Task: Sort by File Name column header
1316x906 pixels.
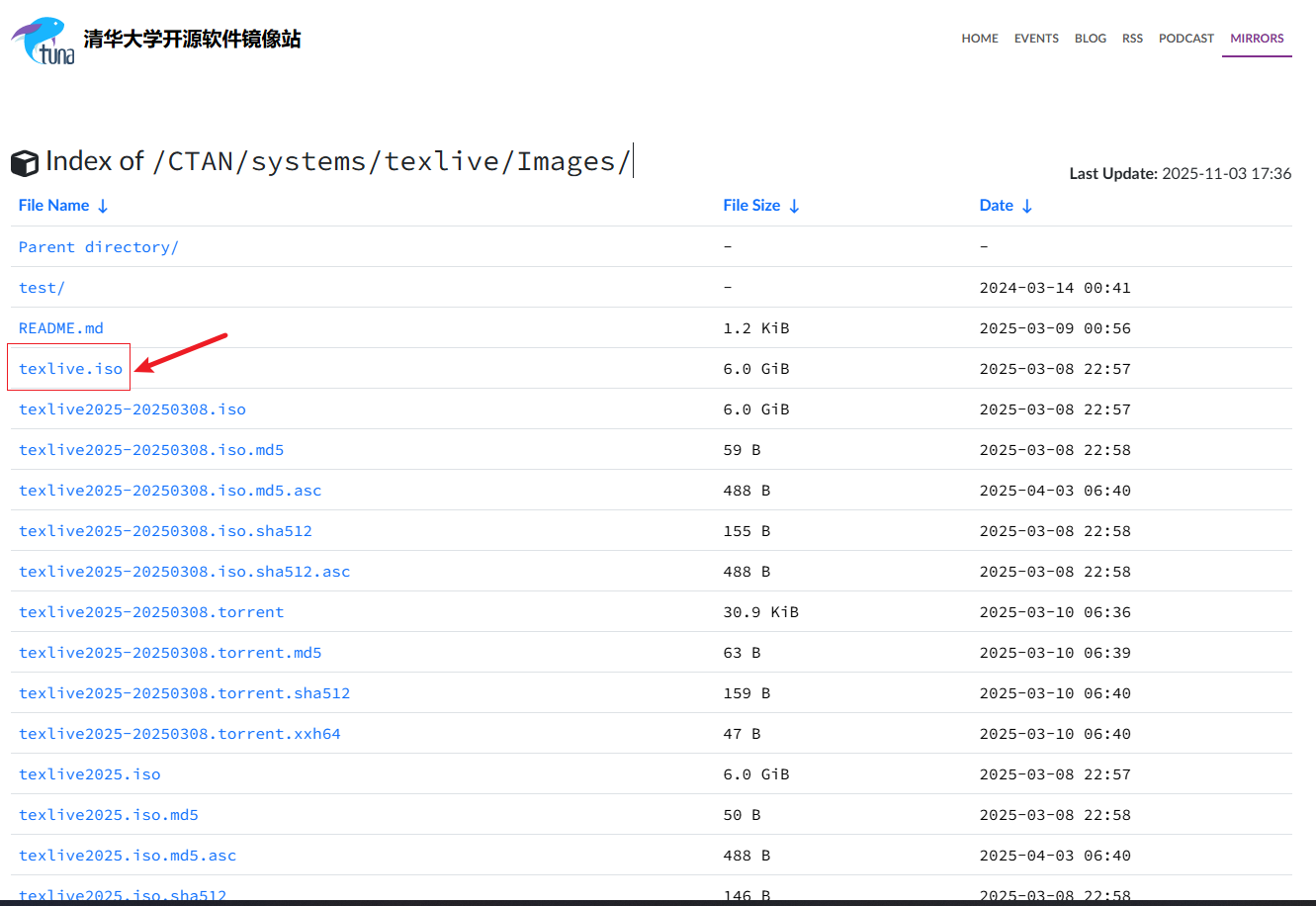Action: 63,206
